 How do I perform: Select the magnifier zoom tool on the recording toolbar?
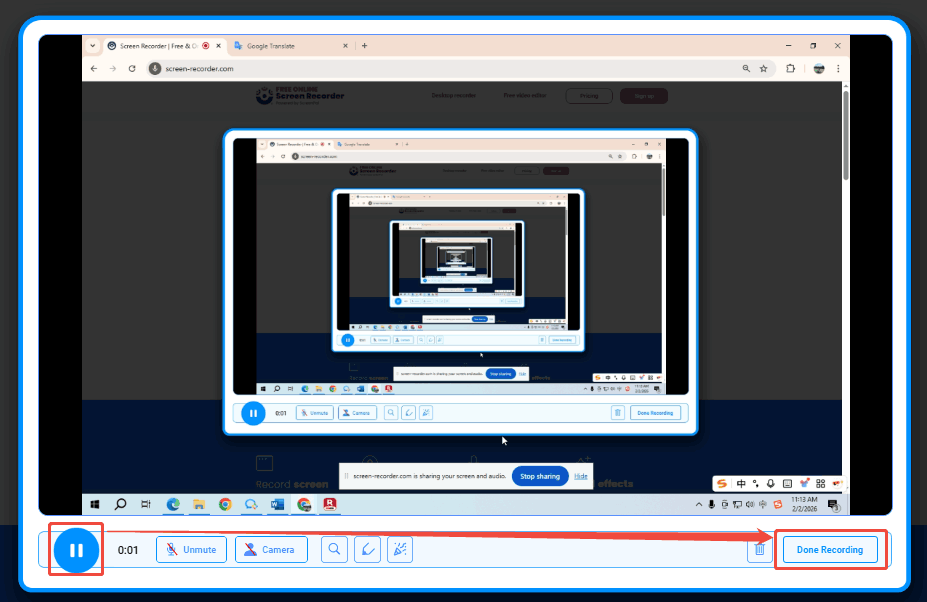pyautogui.click(x=334, y=549)
